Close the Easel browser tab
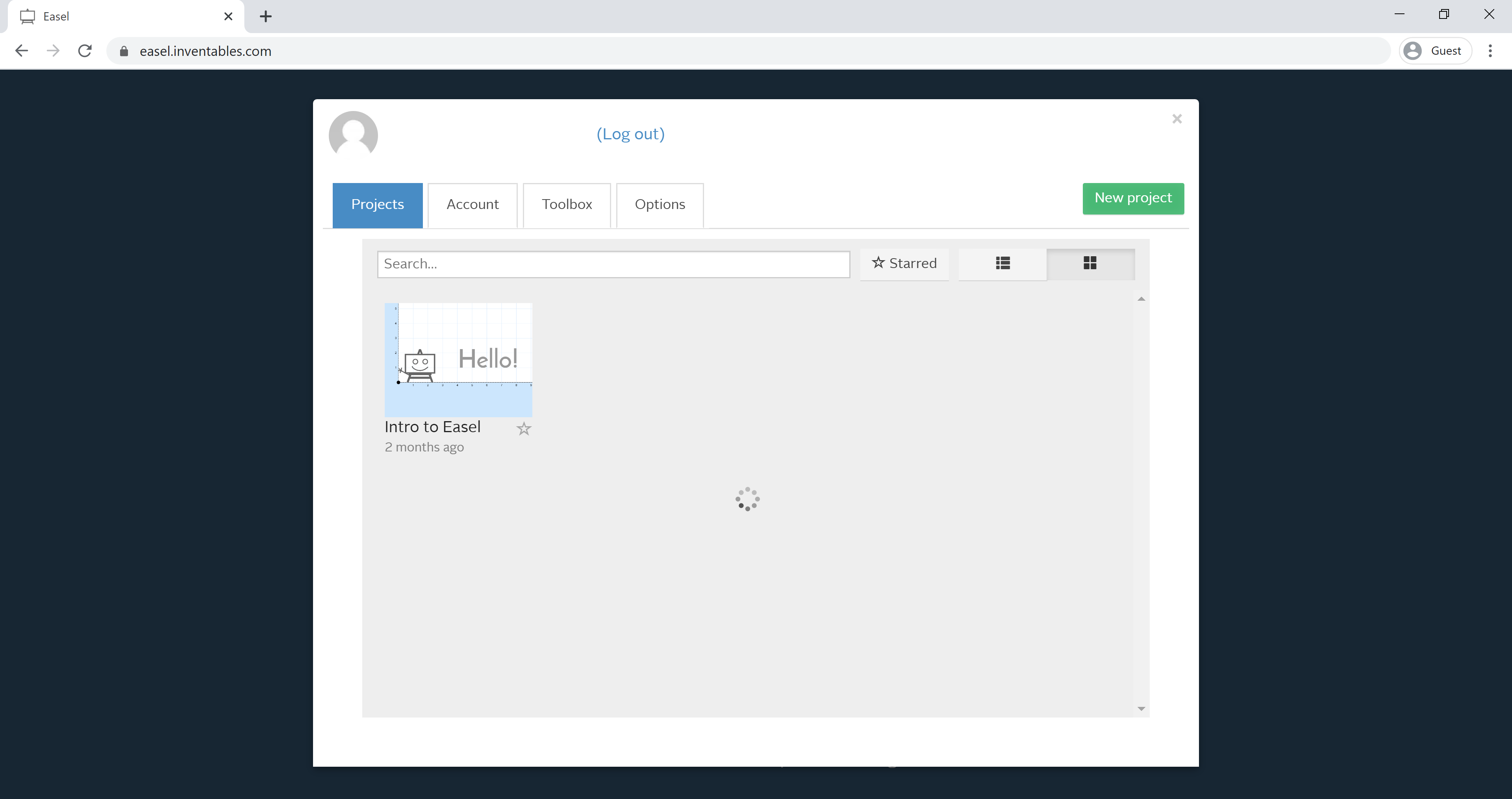The height and width of the screenshot is (799, 1512). click(228, 17)
